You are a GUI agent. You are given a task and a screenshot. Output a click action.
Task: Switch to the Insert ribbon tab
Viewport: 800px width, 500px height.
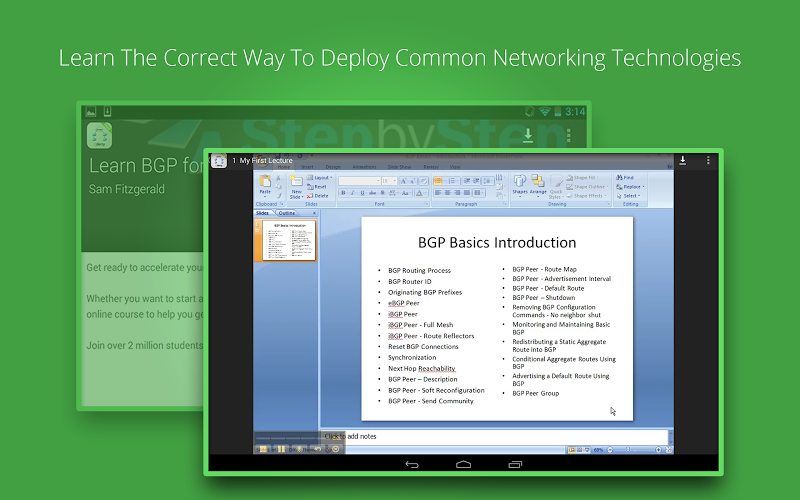pyautogui.click(x=308, y=167)
